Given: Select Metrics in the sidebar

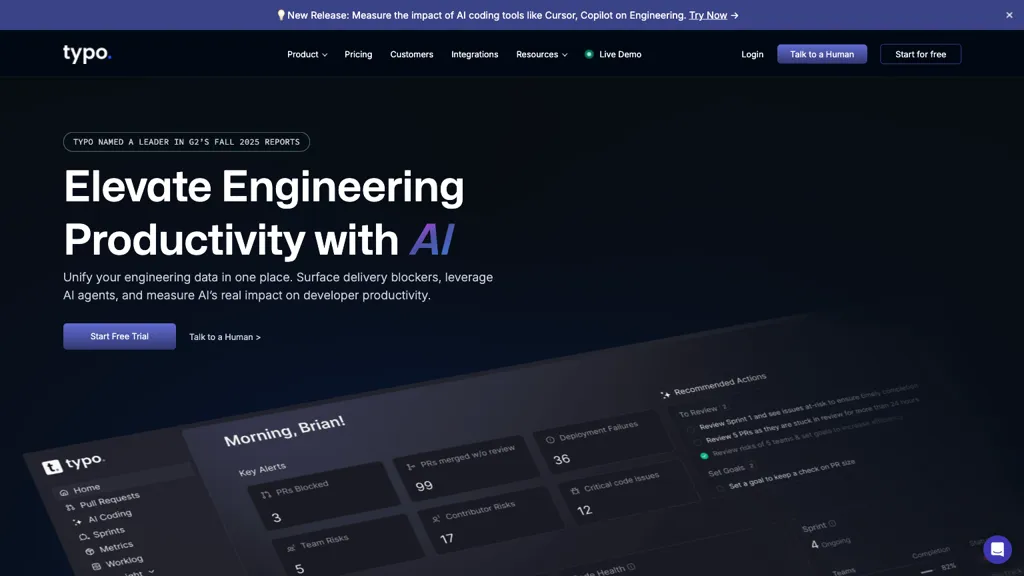Looking at the screenshot, I should click(x=114, y=548).
